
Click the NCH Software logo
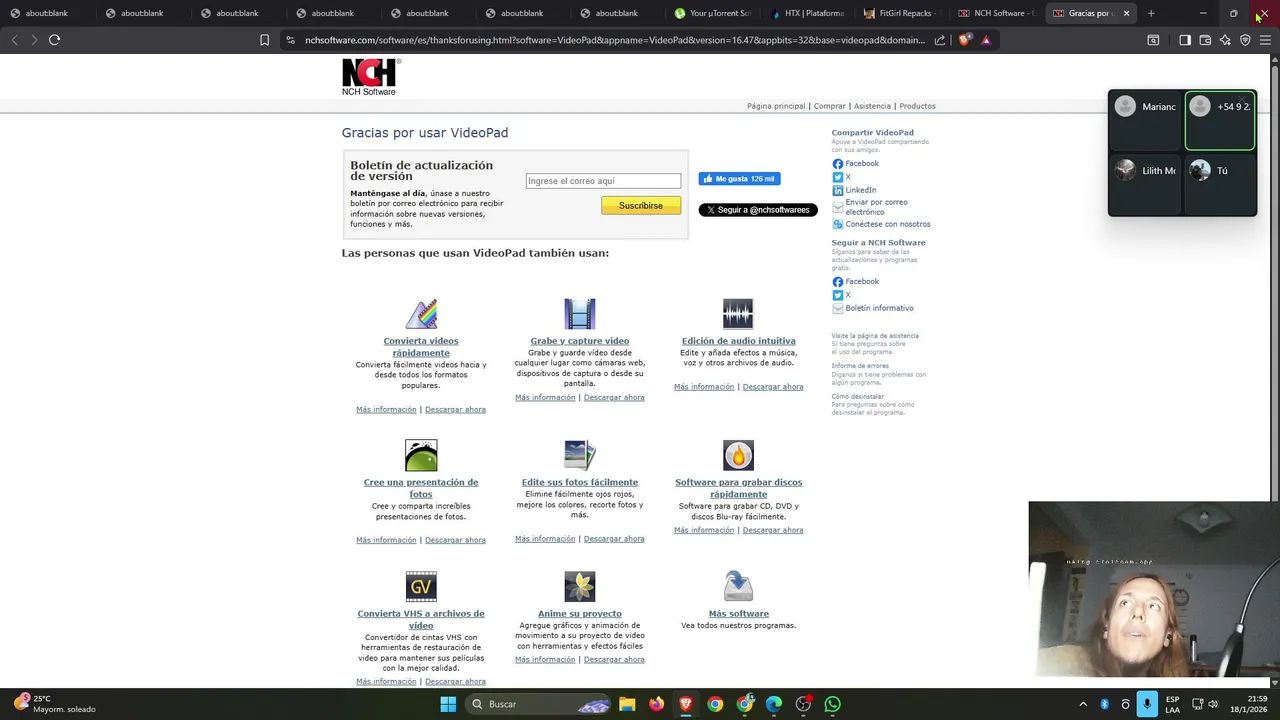click(371, 77)
